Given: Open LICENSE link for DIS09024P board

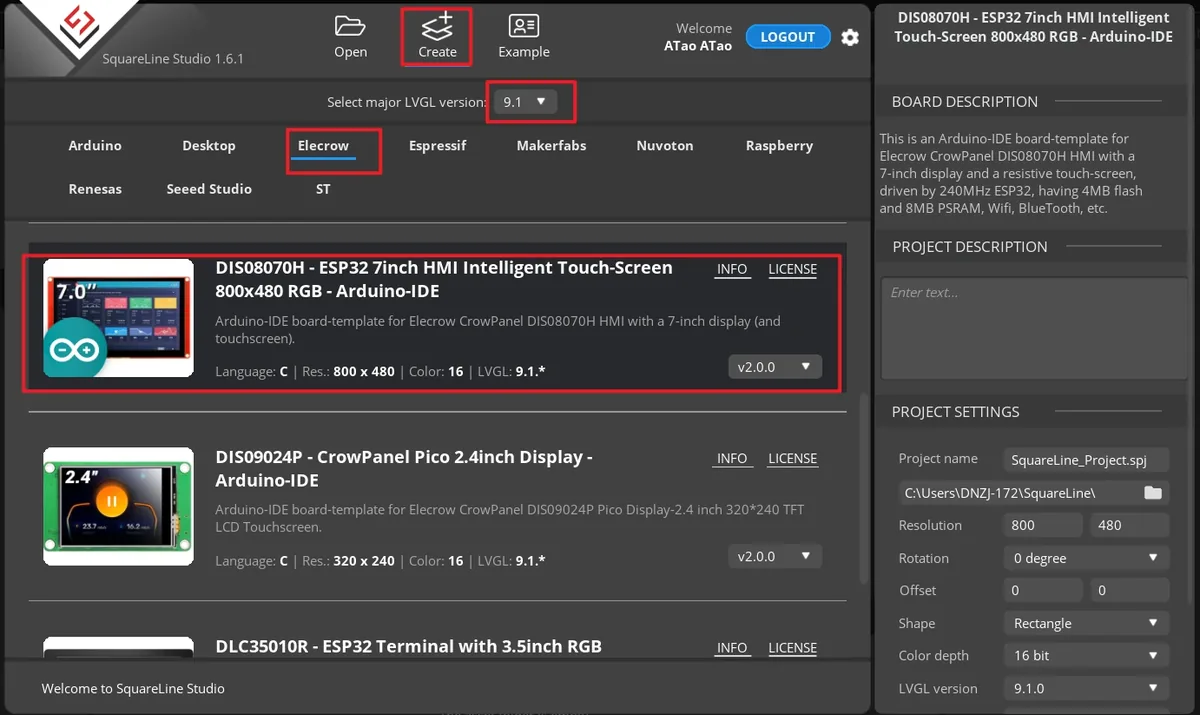Looking at the screenshot, I should (793, 458).
